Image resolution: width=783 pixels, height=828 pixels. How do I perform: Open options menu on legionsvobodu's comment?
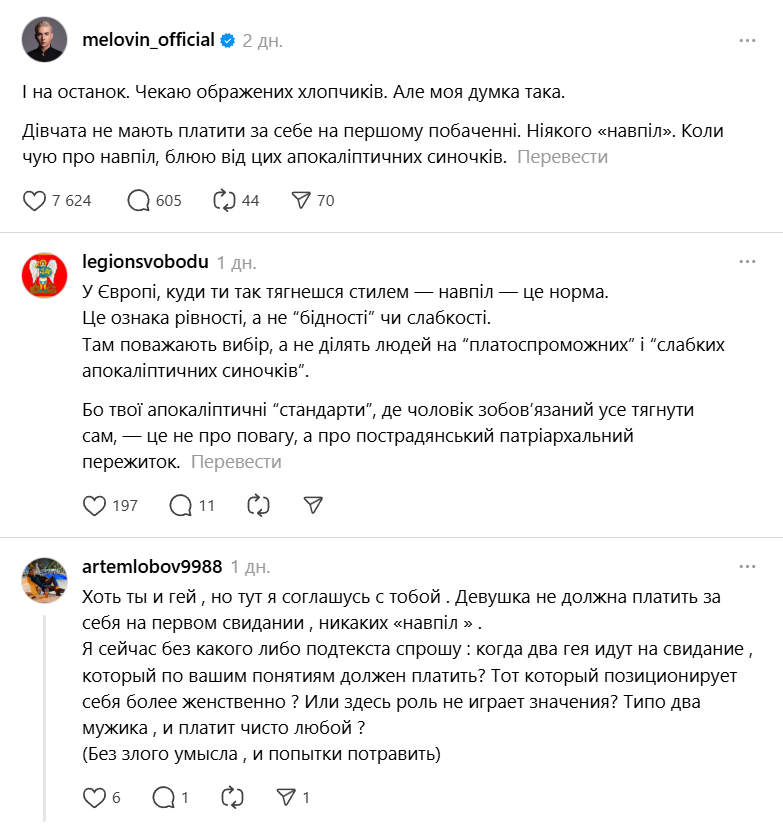pyautogui.click(x=746, y=260)
